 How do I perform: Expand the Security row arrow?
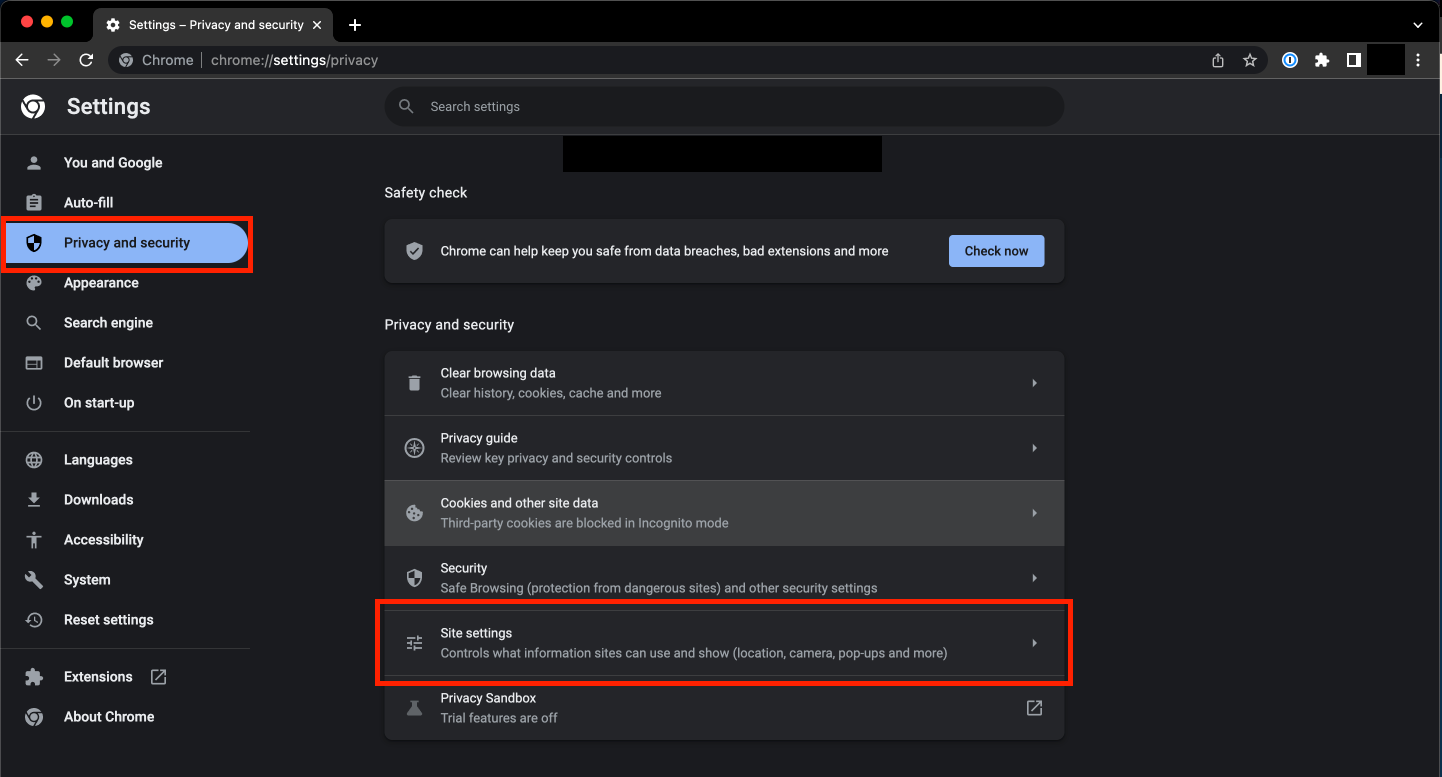tap(1034, 578)
